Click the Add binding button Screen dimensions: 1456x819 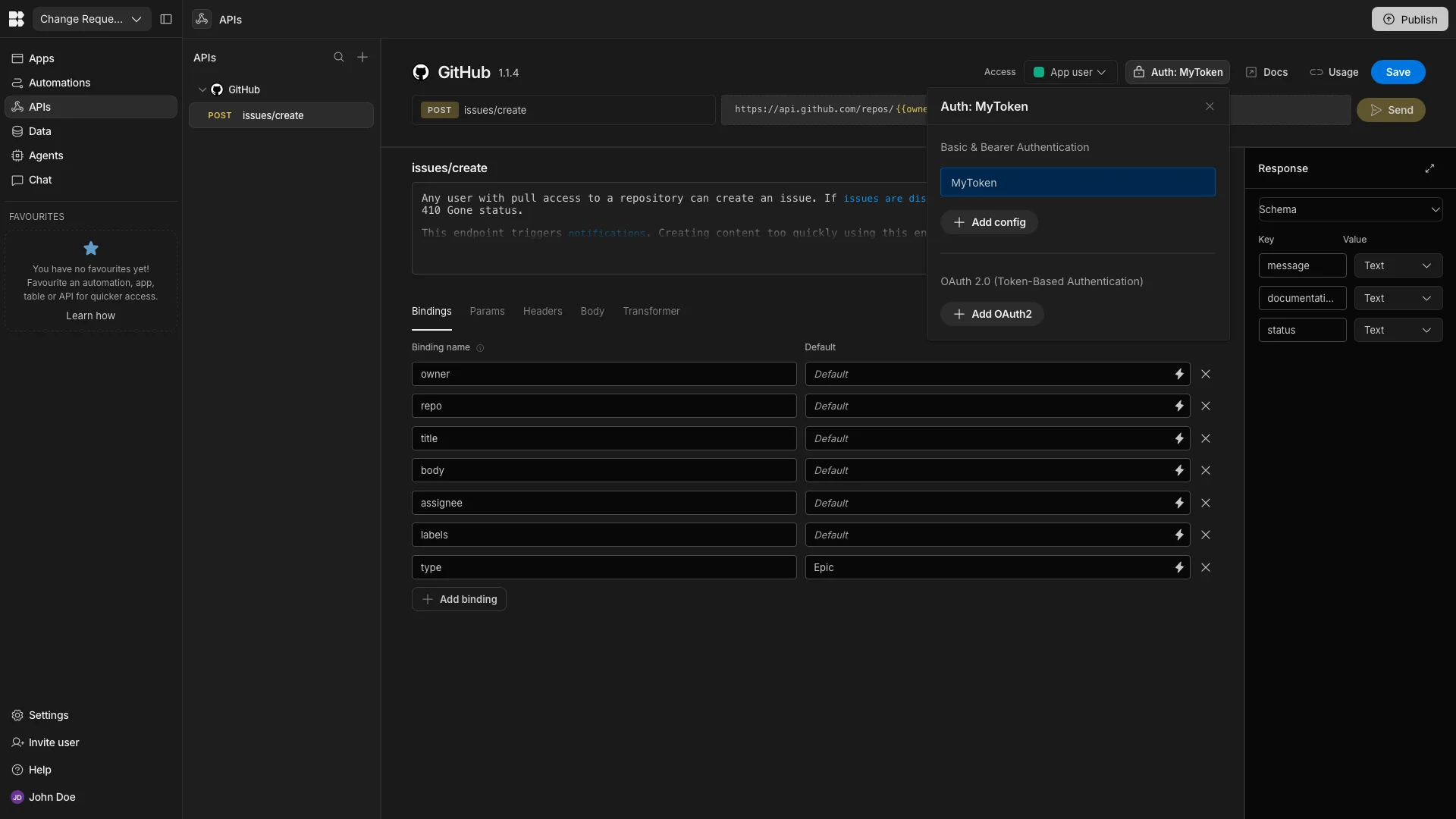[459, 599]
